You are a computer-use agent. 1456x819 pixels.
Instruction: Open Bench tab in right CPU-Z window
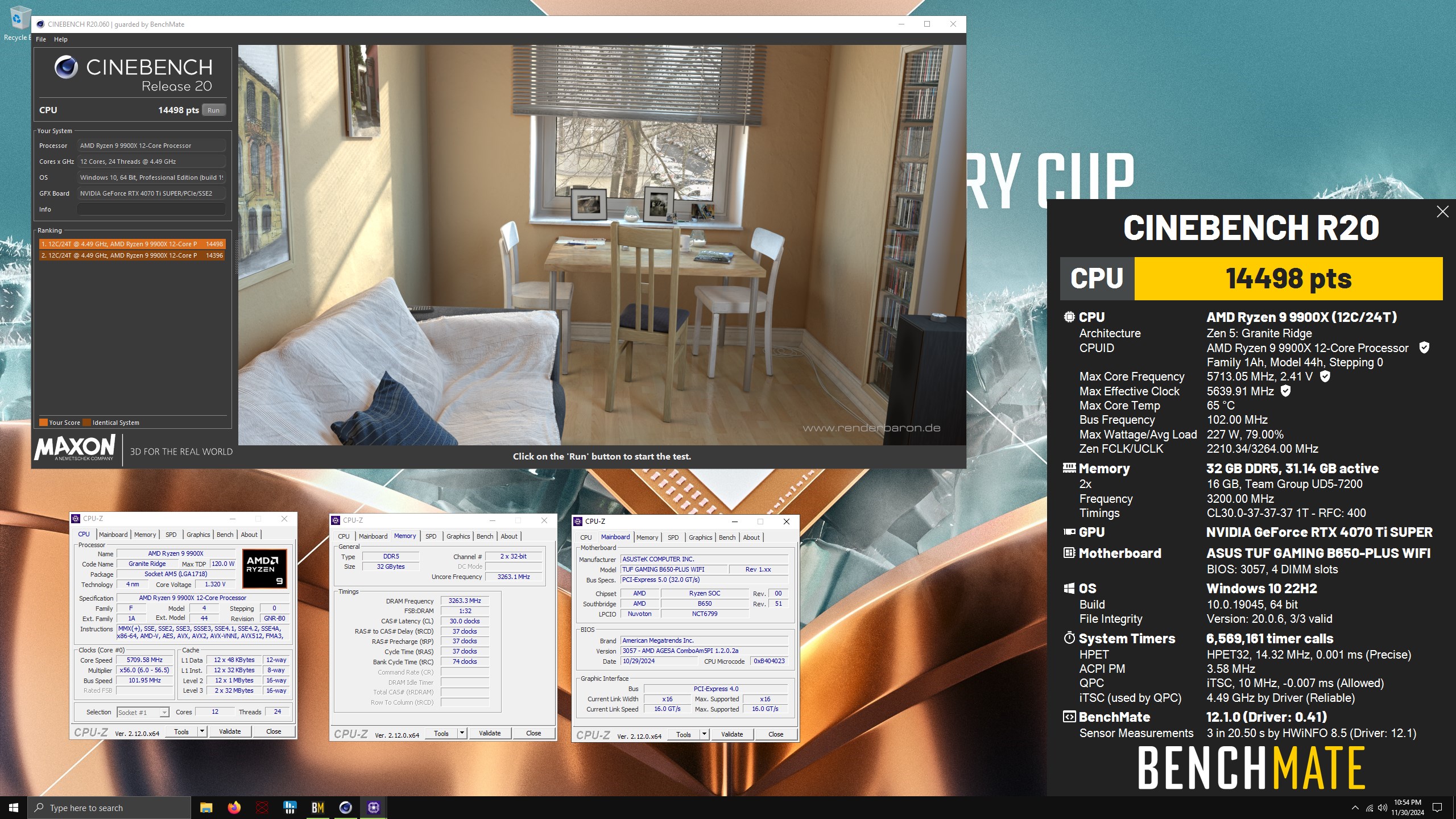(727, 537)
